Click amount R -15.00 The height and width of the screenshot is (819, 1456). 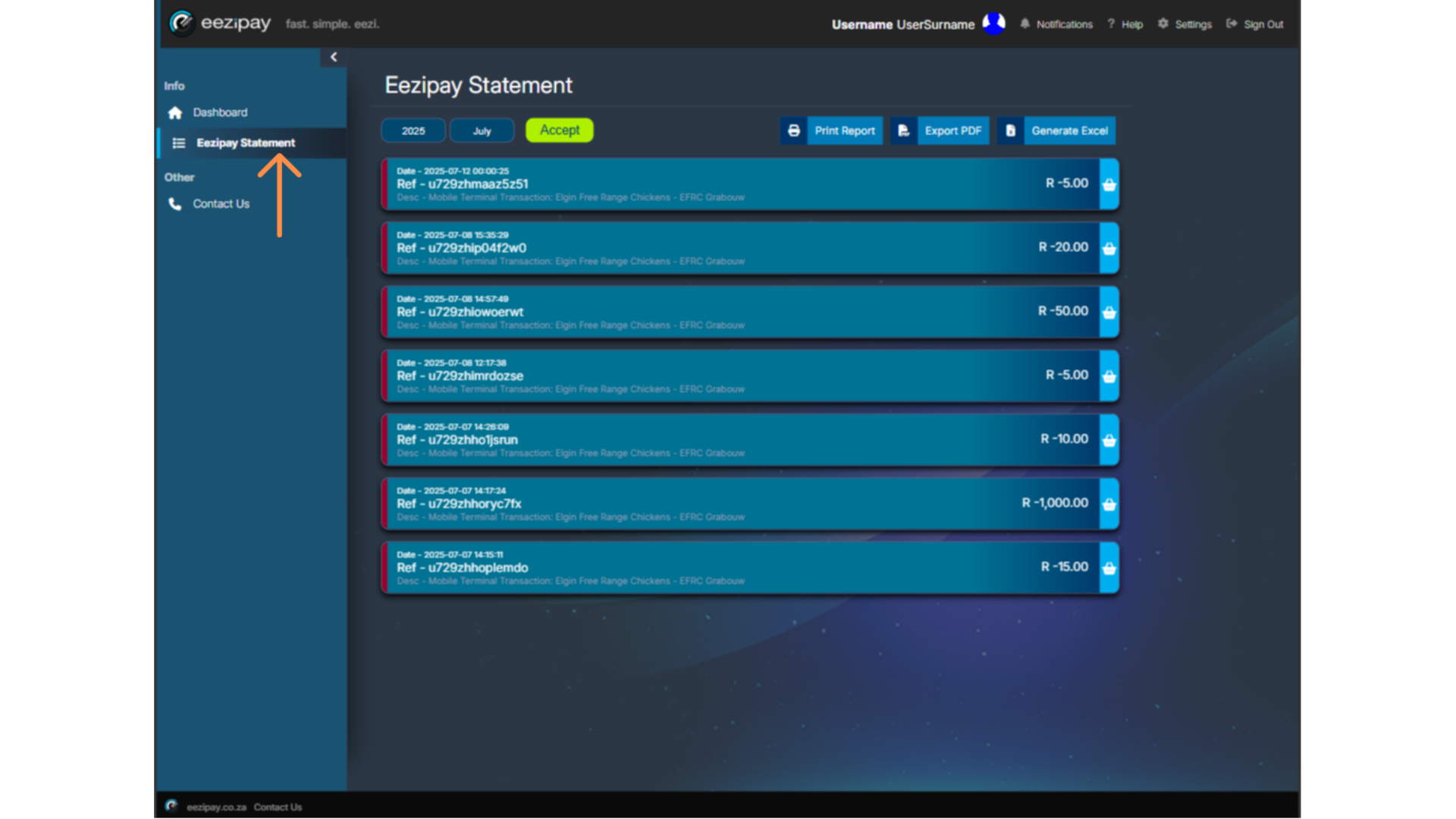[1065, 567]
